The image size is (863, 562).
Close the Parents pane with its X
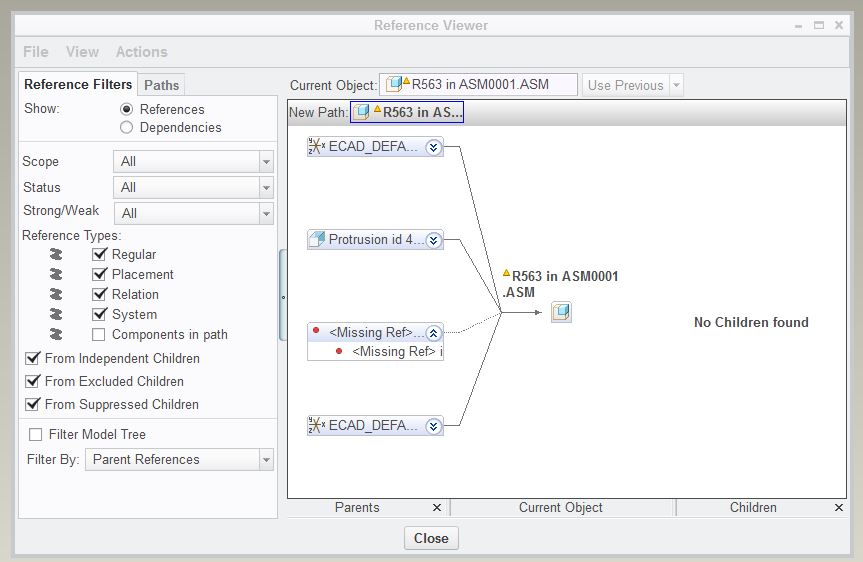coord(437,508)
